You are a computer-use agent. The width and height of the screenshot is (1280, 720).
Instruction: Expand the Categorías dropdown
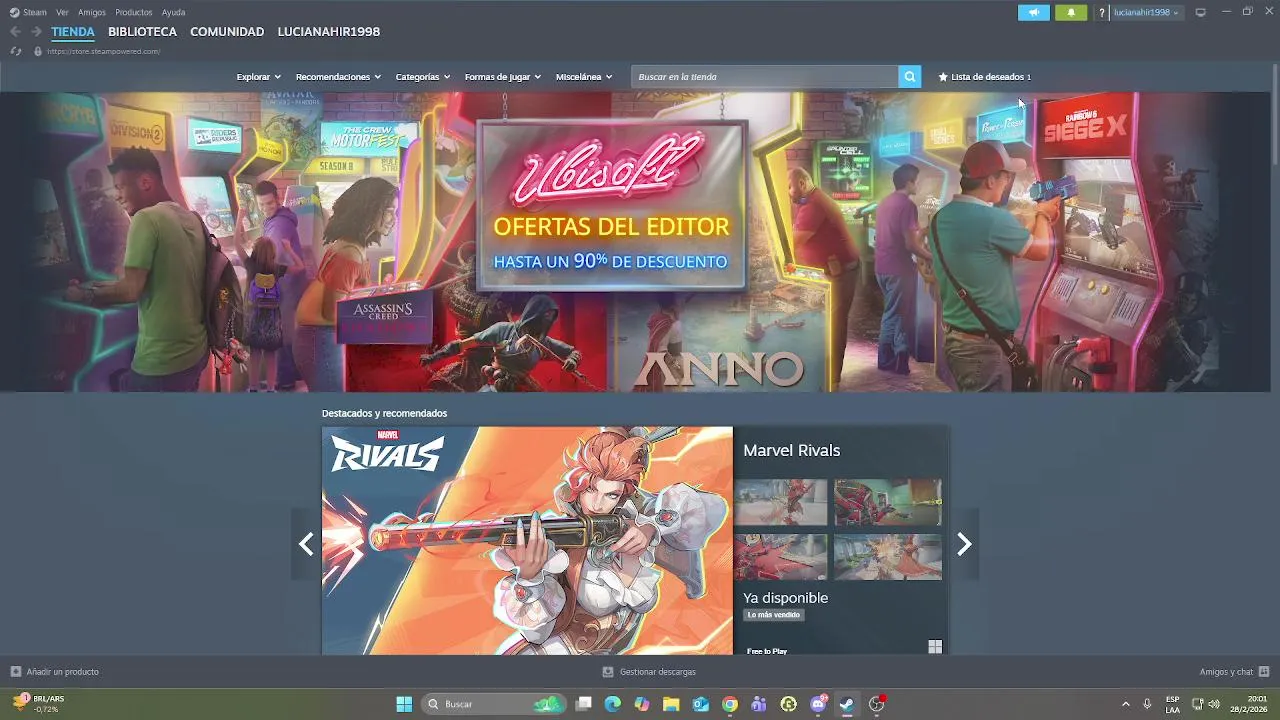(x=422, y=77)
